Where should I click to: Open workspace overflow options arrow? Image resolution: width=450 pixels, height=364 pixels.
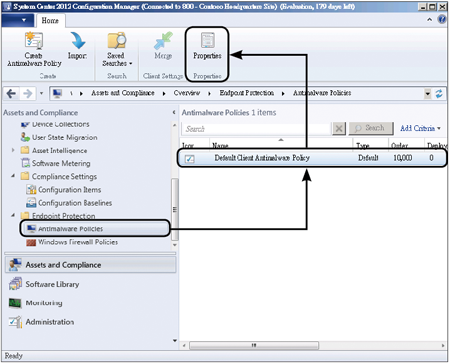[x=175, y=341]
